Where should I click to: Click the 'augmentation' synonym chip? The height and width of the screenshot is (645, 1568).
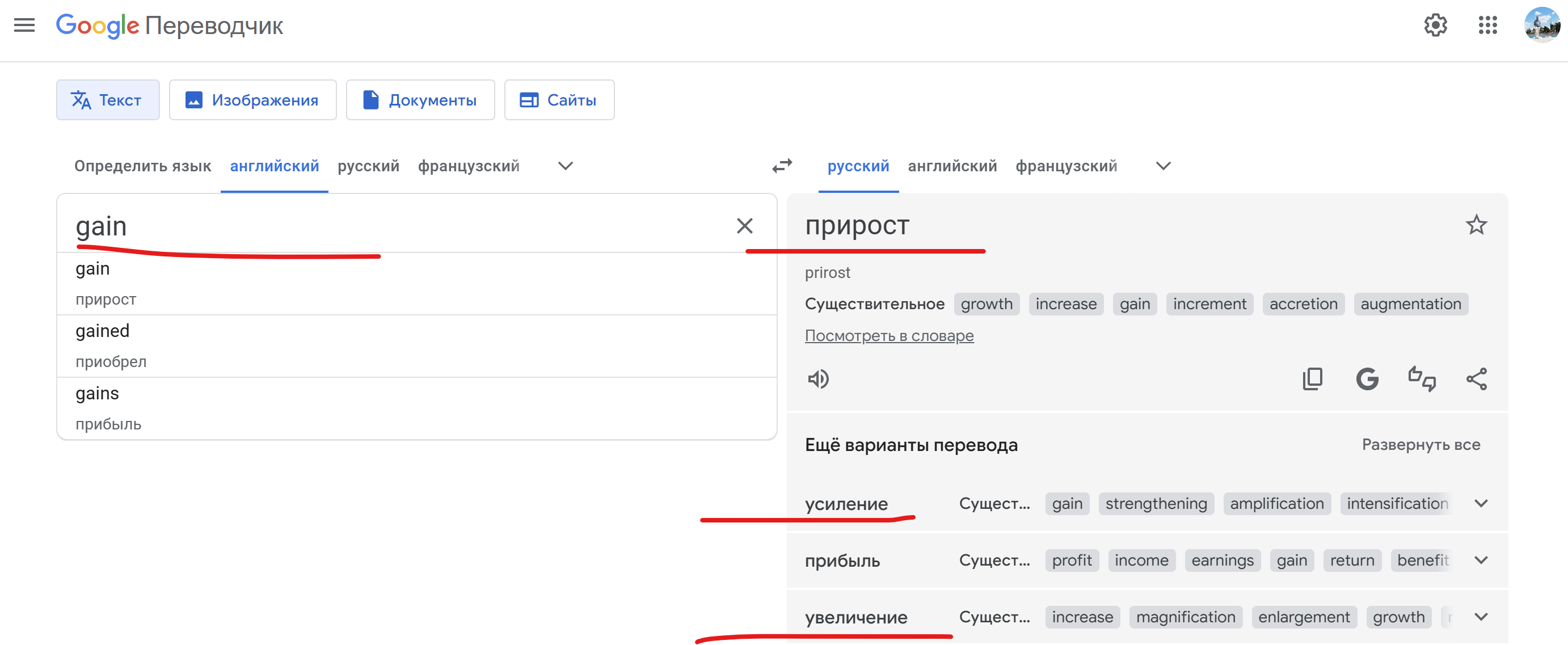coord(1410,303)
